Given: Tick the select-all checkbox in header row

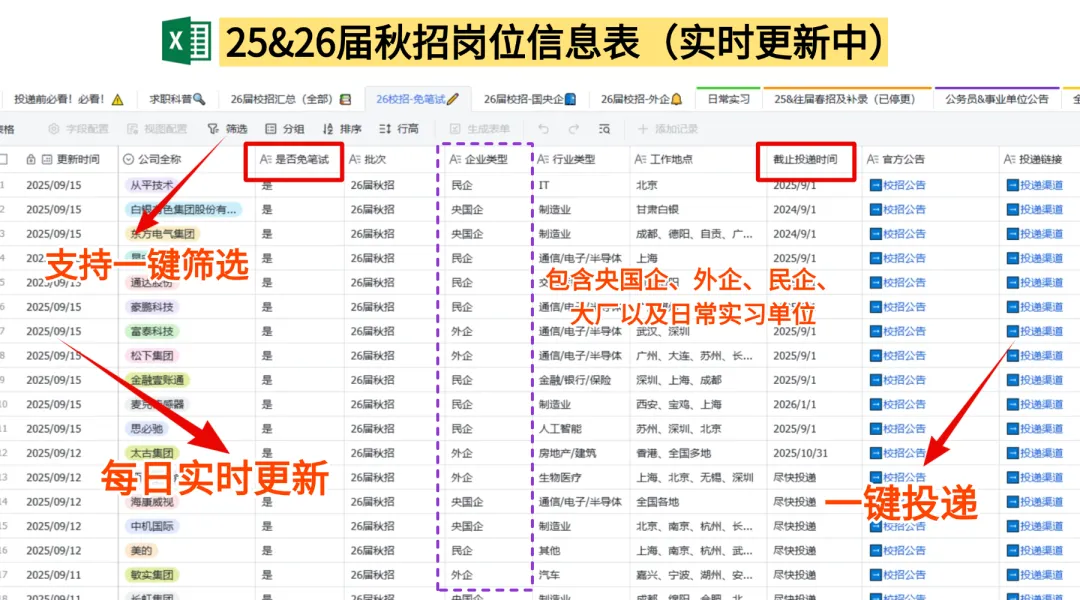Looking at the screenshot, I should pyautogui.click(x=4, y=159).
